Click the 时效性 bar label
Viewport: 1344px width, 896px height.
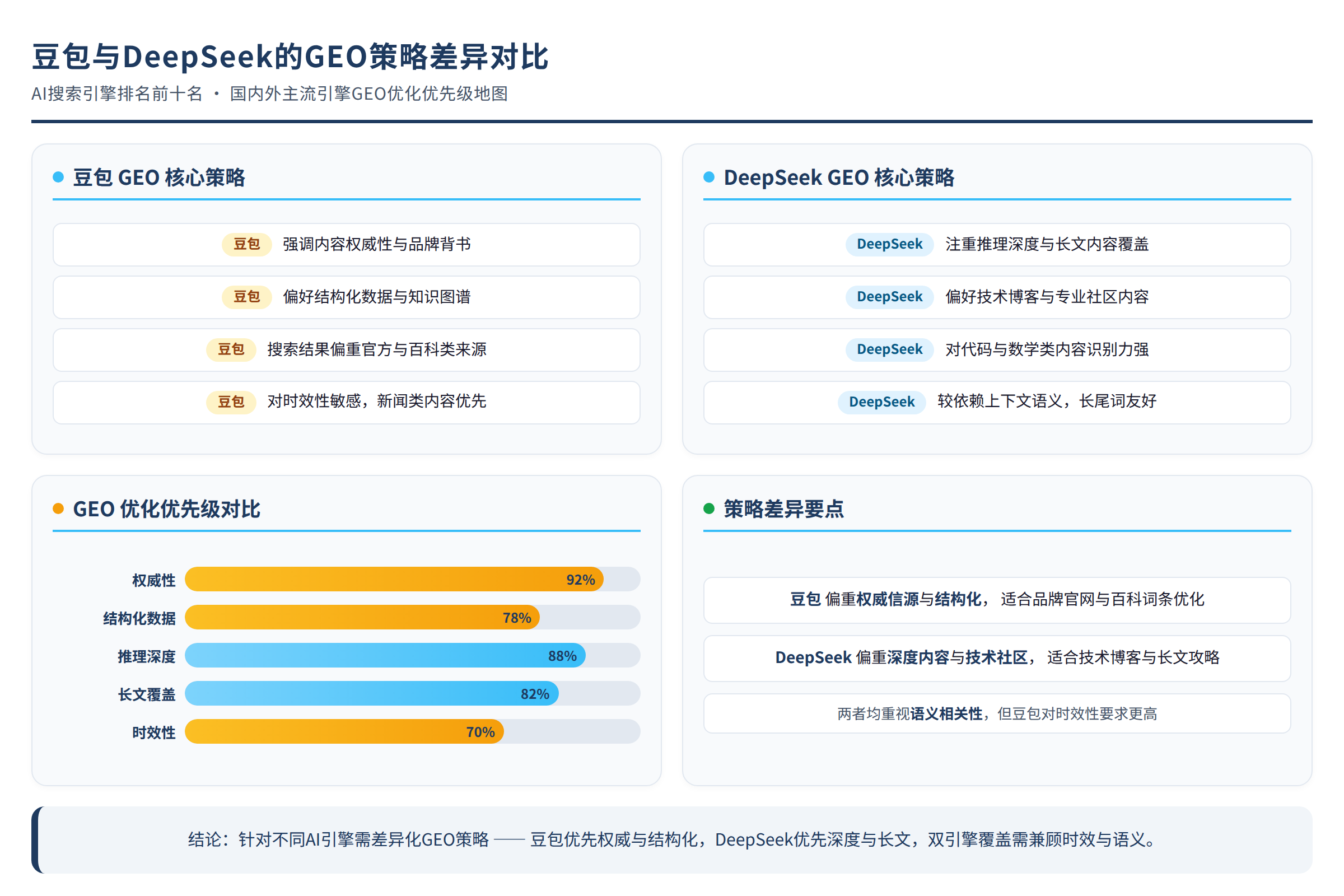point(153,733)
